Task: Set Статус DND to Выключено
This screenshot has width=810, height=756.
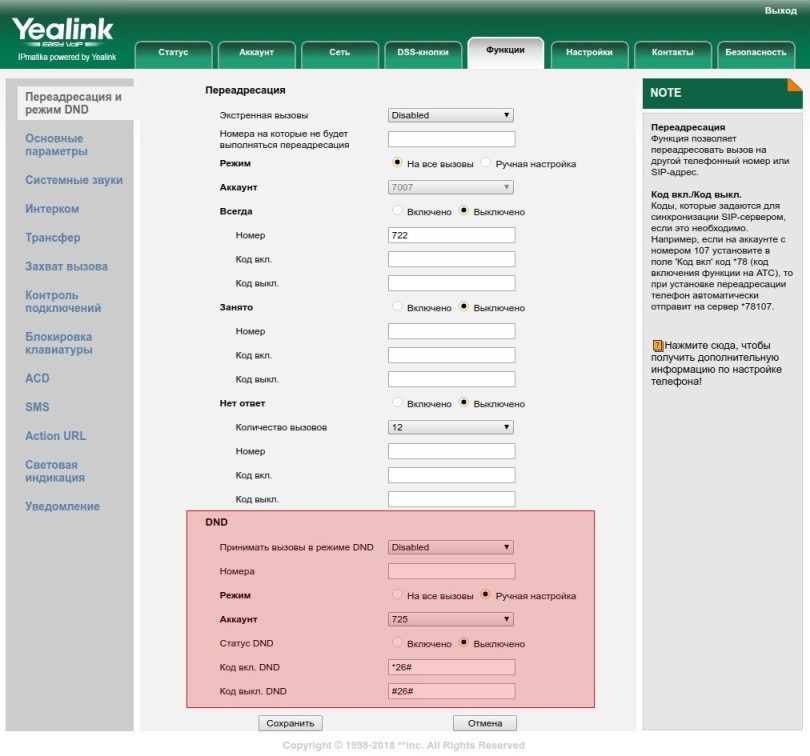Action: point(463,642)
